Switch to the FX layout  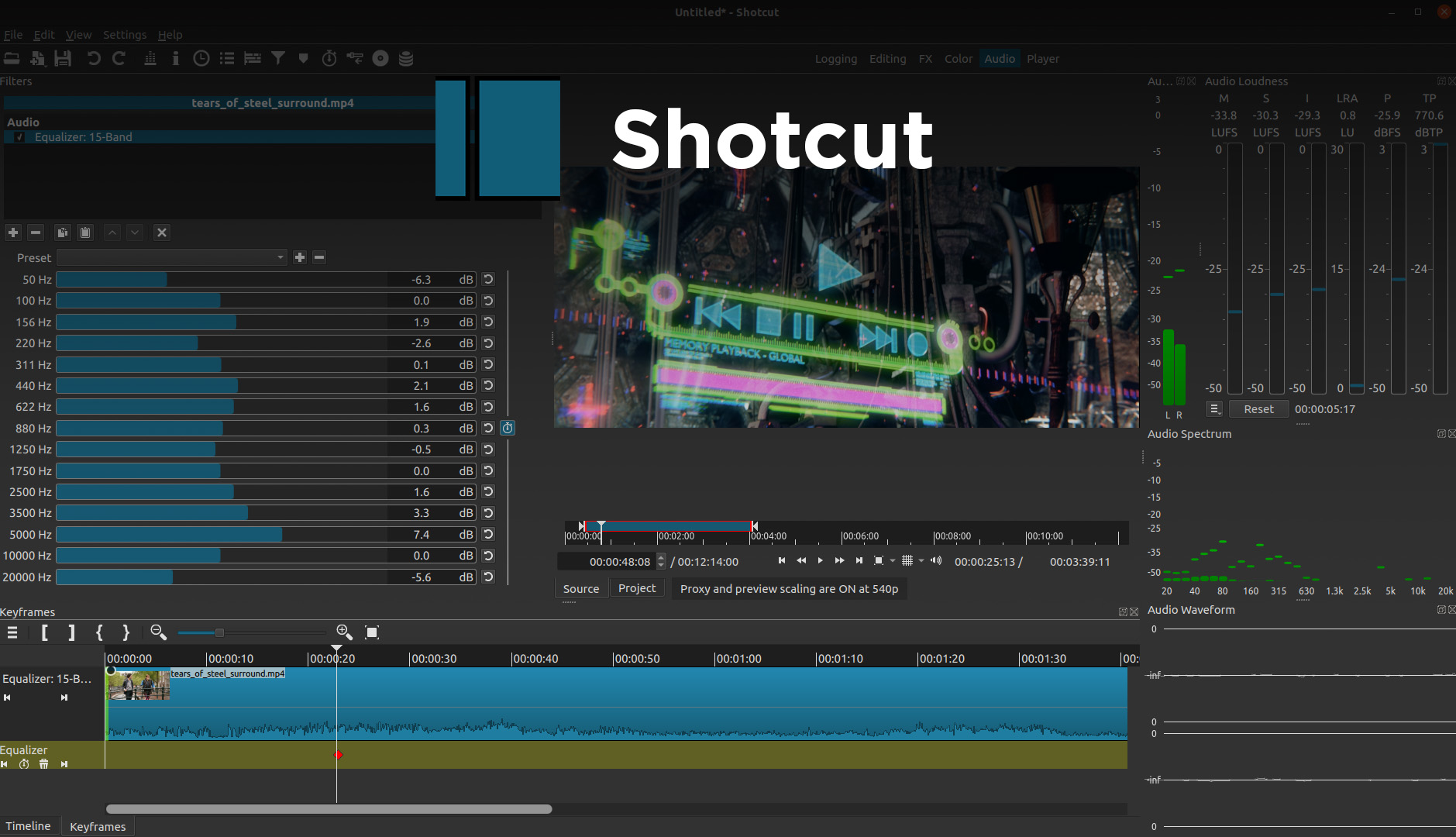(x=925, y=59)
